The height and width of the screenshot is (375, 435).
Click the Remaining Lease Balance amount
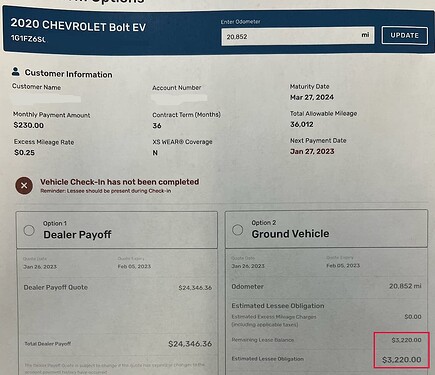click(406, 340)
